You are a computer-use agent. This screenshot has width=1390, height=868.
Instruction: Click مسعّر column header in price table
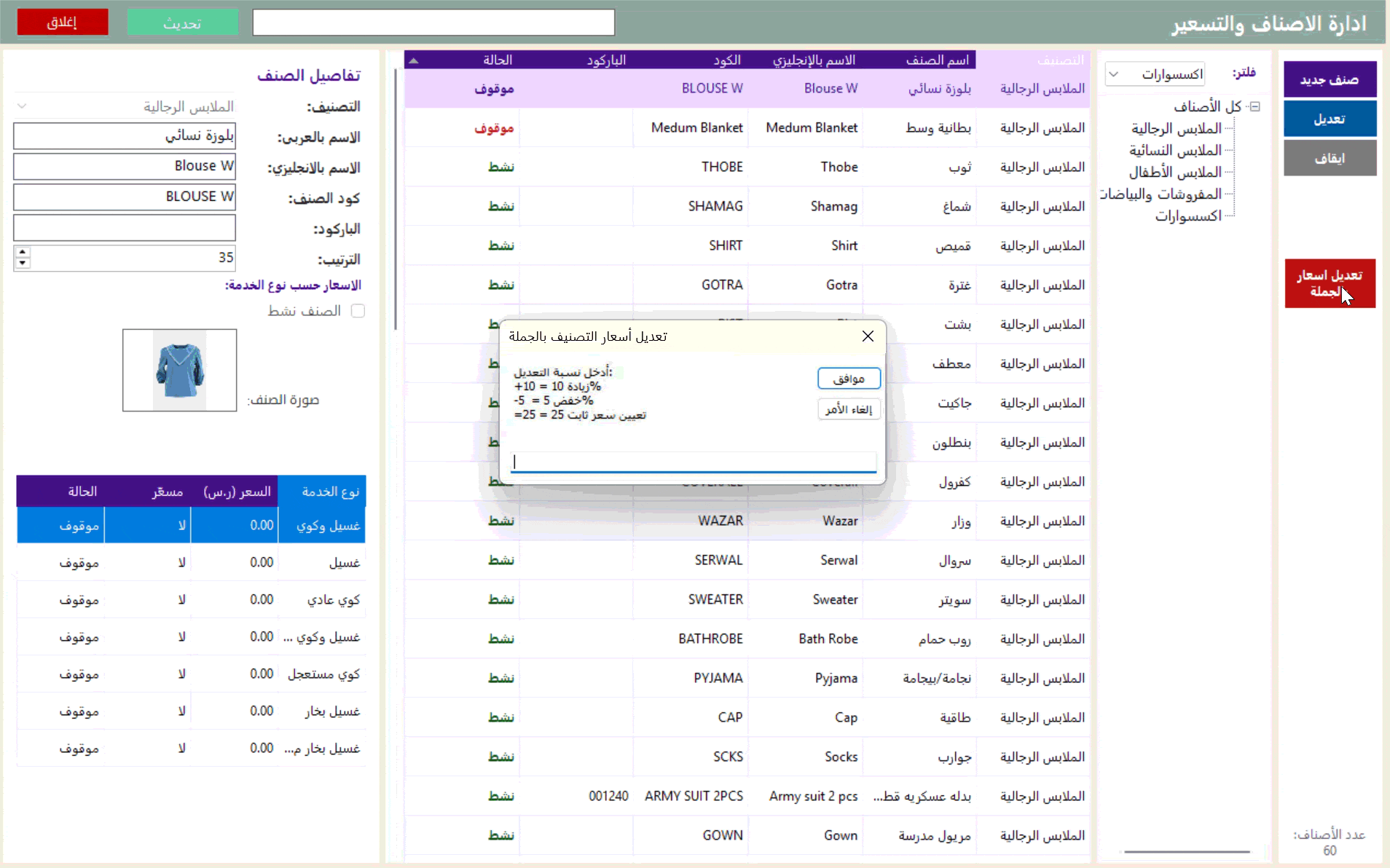click(148, 492)
